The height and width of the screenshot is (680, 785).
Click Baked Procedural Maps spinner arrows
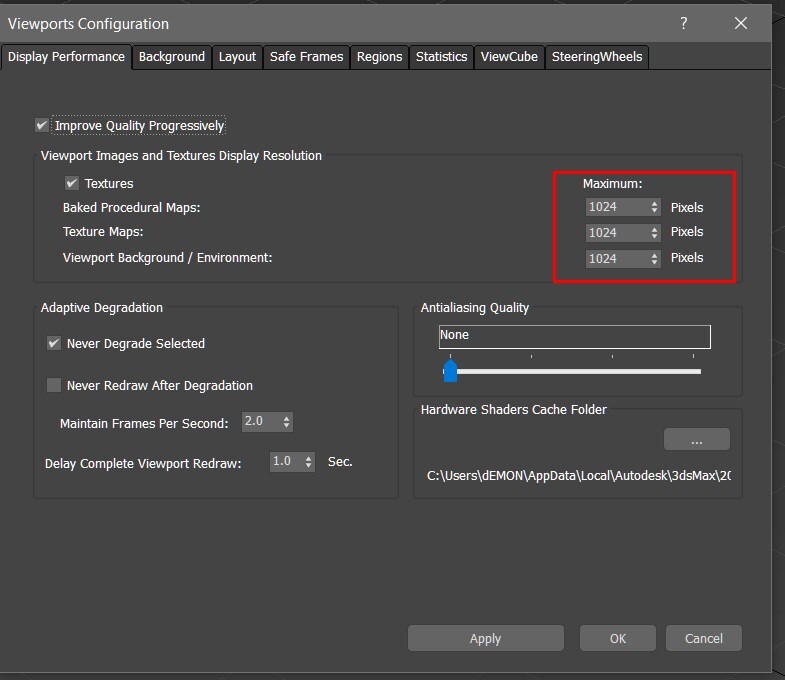coord(654,207)
